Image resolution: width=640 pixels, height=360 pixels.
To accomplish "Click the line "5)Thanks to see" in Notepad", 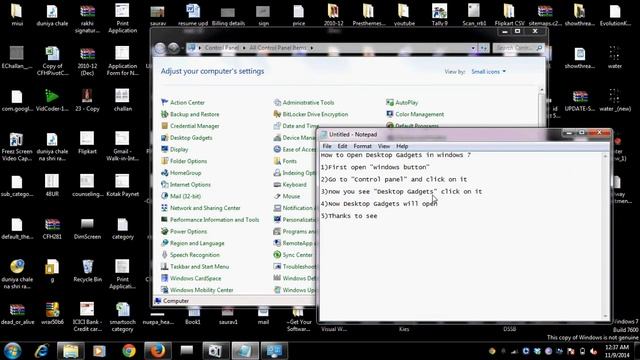I will [x=349, y=216].
